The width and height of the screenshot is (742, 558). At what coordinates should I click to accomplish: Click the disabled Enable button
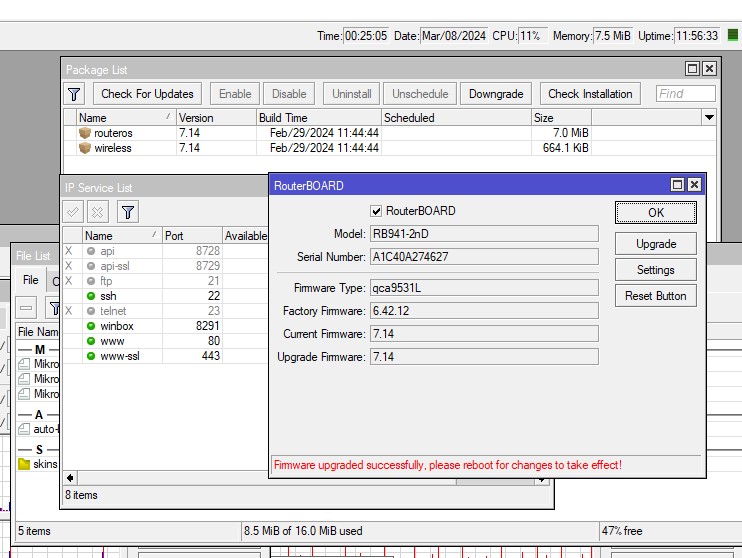235,94
